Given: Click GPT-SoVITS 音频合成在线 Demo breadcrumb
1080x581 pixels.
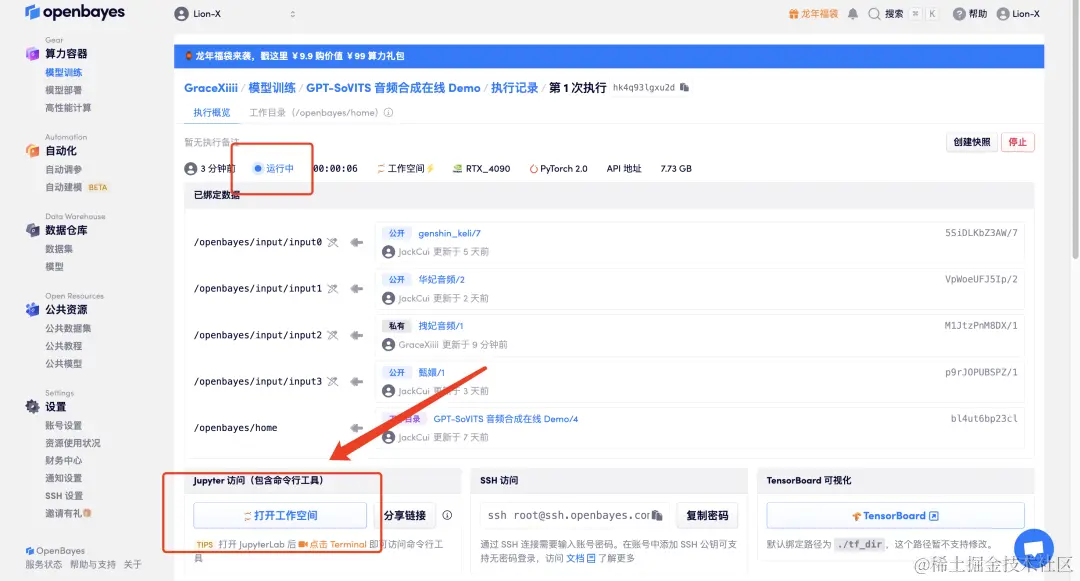Looking at the screenshot, I should (393, 88).
